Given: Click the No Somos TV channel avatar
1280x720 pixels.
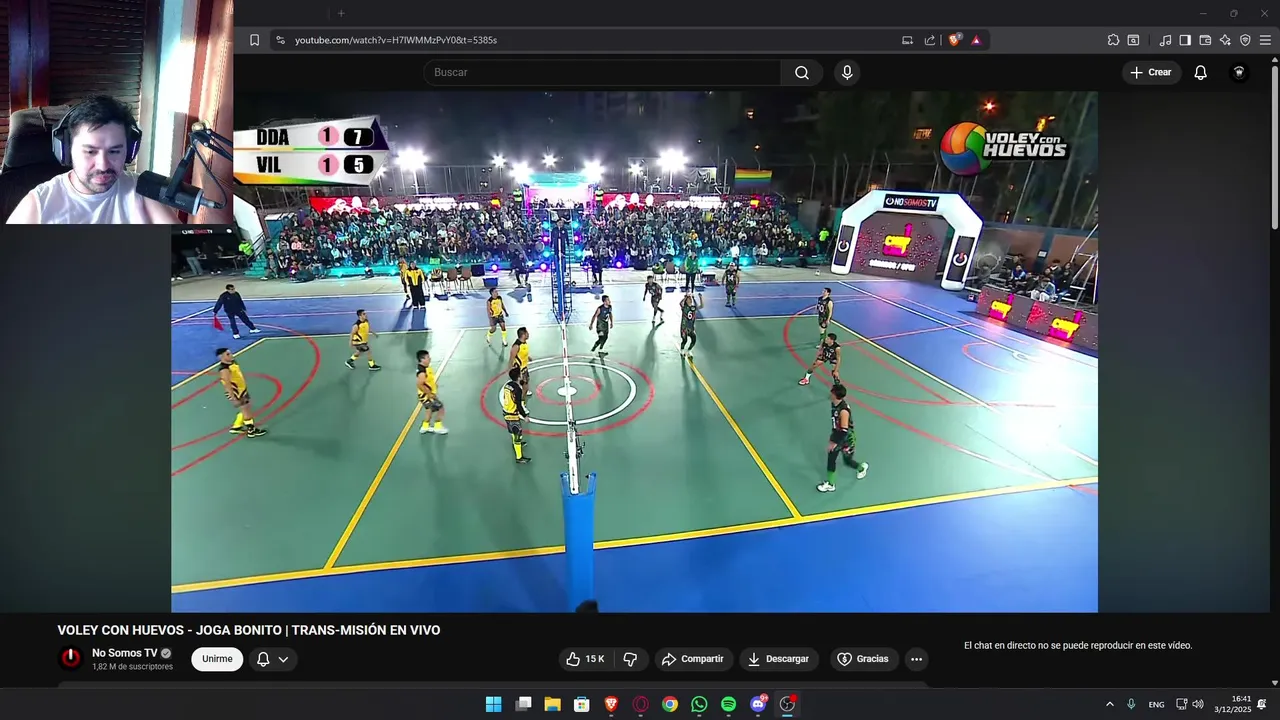Looking at the screenshot, I should pos(70,658).
